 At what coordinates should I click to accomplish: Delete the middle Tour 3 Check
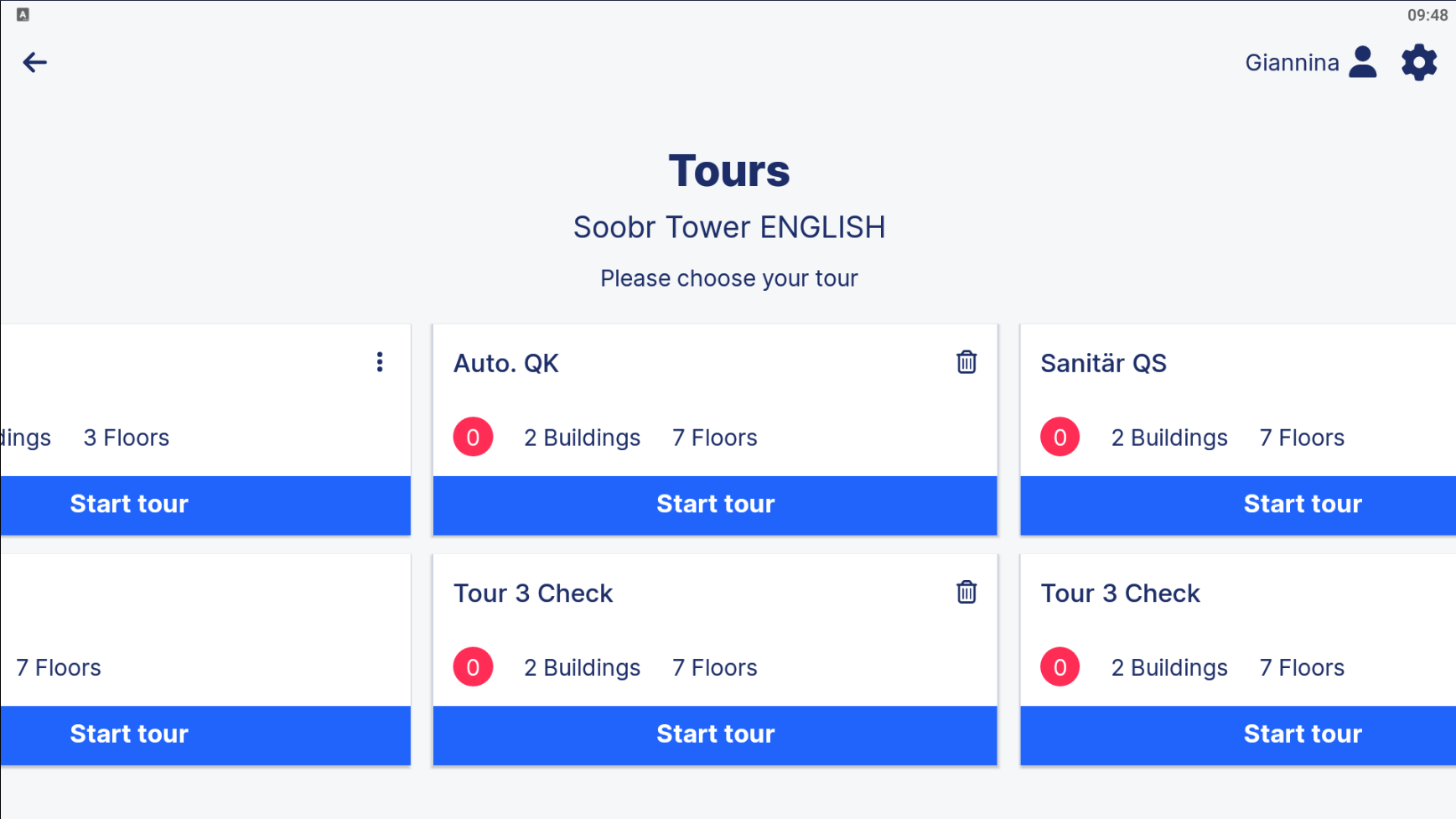tap(966, 592)
